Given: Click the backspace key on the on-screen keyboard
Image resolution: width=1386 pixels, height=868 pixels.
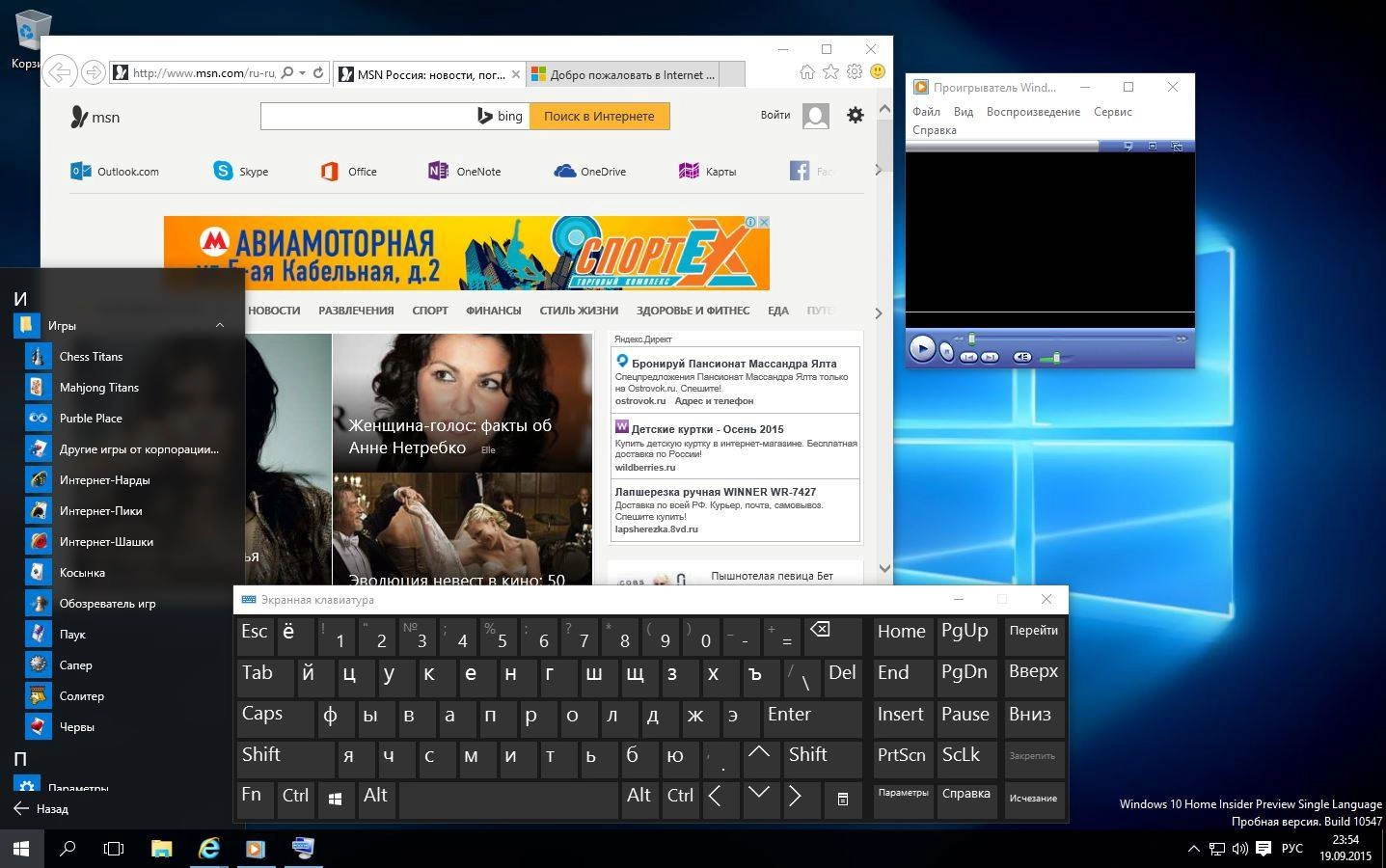Looking at the screenshot, I should click(x=832, y=636).
